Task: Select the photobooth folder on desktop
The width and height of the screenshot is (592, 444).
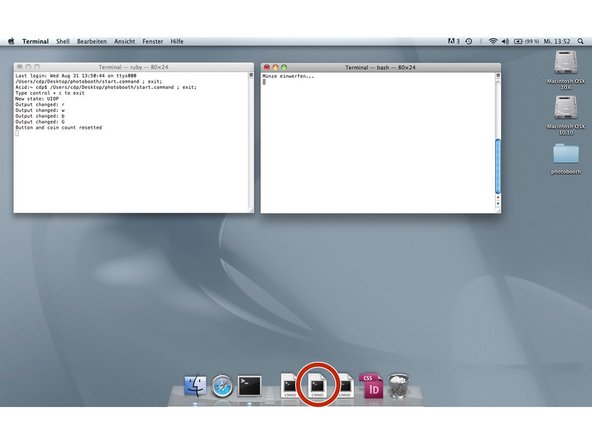Action: (566, 159)
